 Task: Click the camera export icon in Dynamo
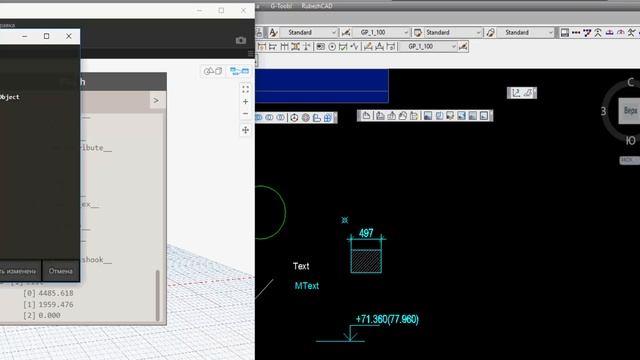point(241,40)
